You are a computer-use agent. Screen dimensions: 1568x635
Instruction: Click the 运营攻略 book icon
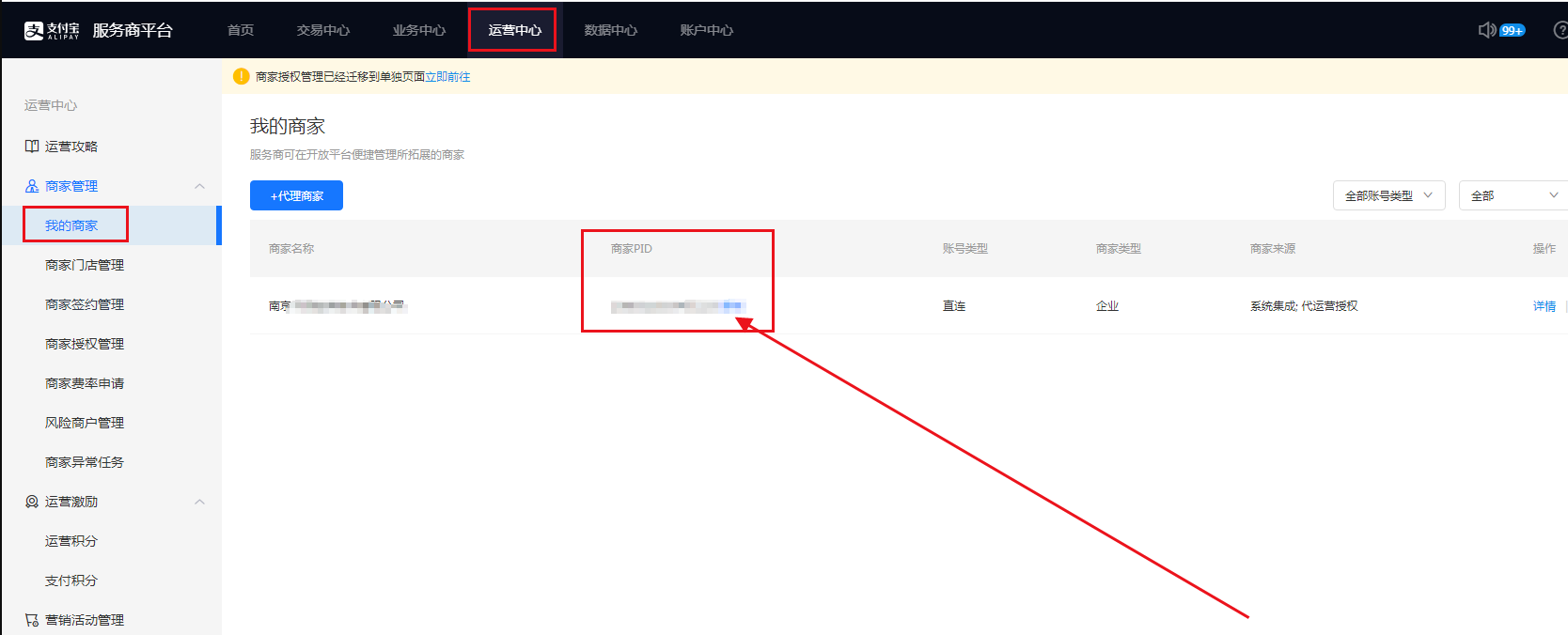(x=32, y=147)
